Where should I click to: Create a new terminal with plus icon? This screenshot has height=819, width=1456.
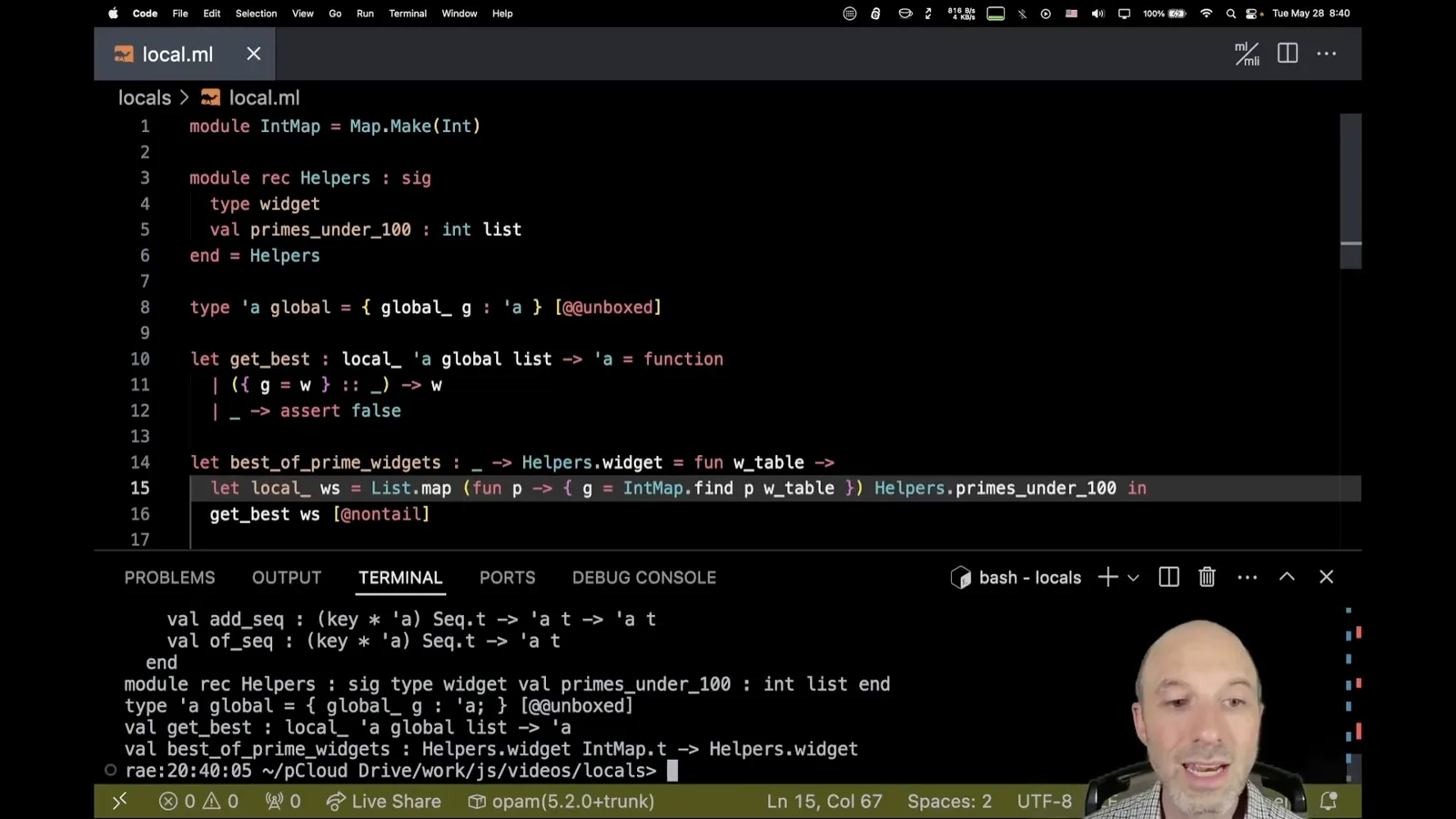click(1107, 577)
